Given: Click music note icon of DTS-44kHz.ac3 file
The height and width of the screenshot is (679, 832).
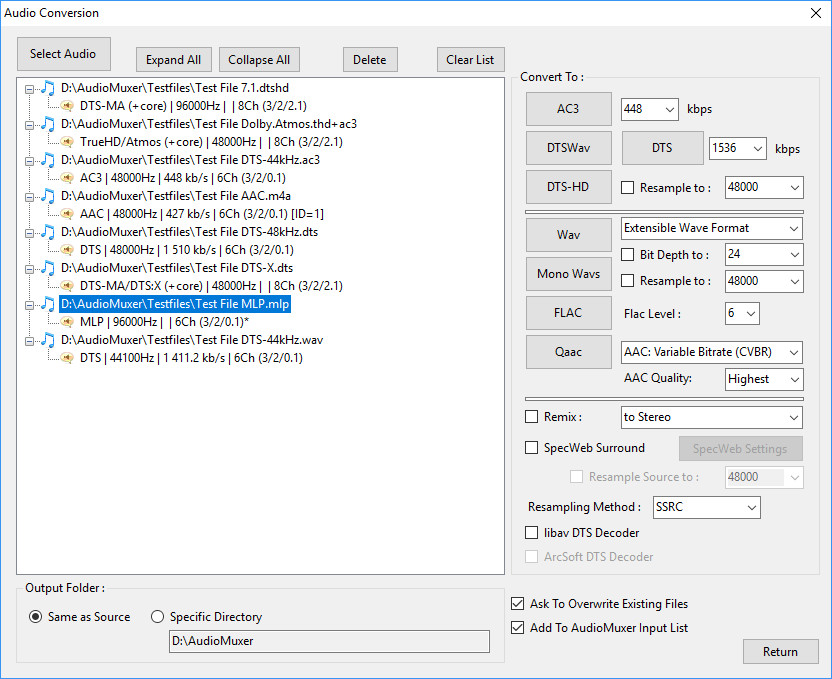Looking at the screenshot, I should [48, 160].
